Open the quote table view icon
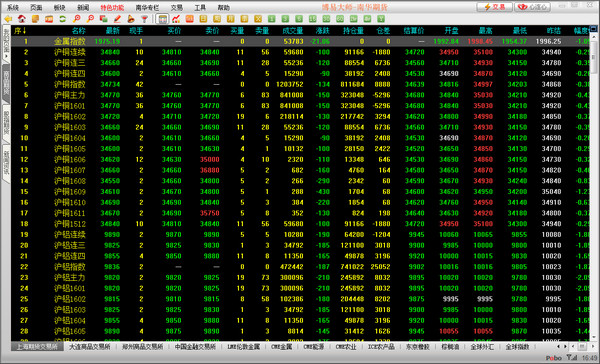Screen dimensions: 600x364 tap(162, 19)
